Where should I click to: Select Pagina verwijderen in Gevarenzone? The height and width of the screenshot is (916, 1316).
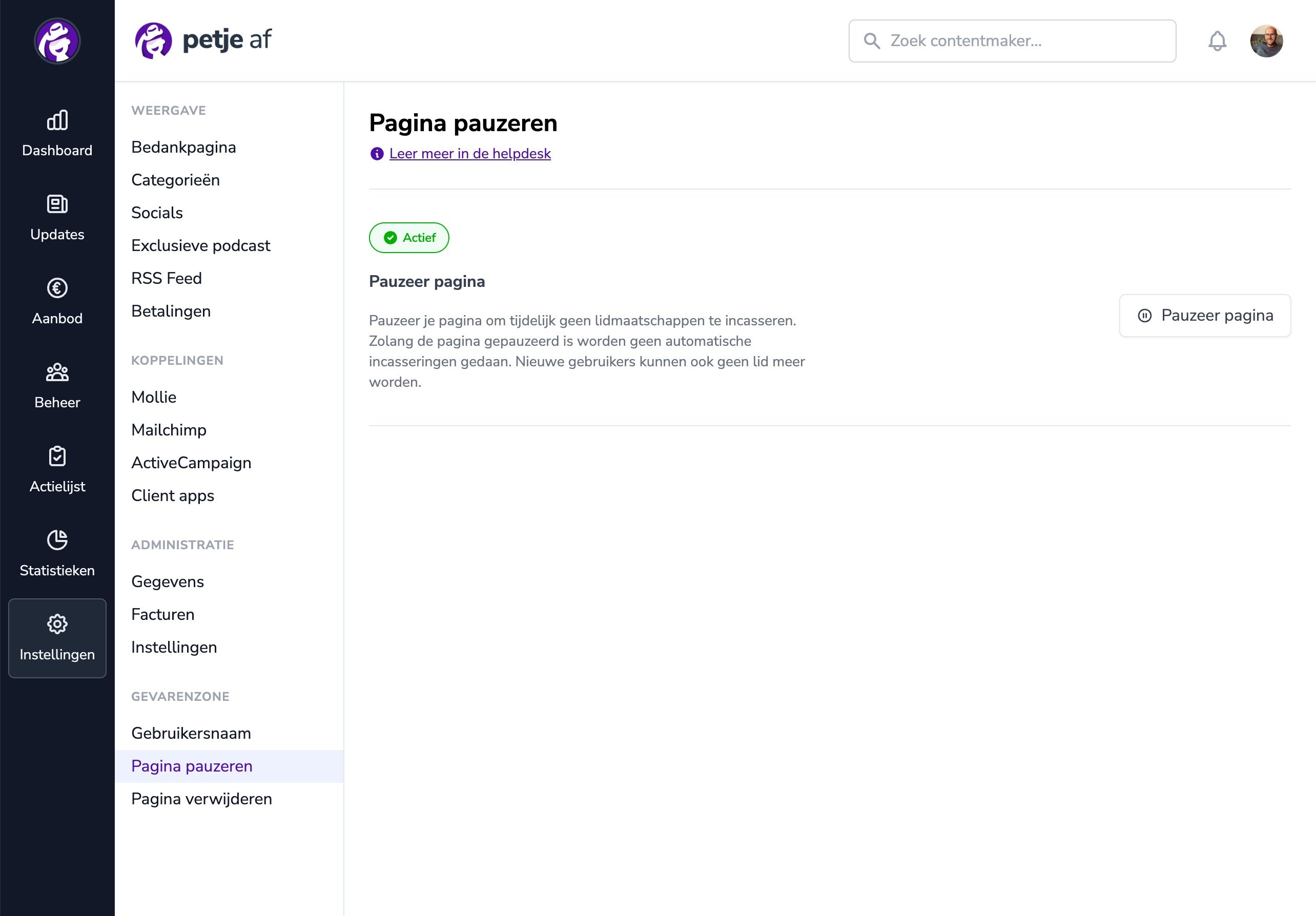click(202, 799)
